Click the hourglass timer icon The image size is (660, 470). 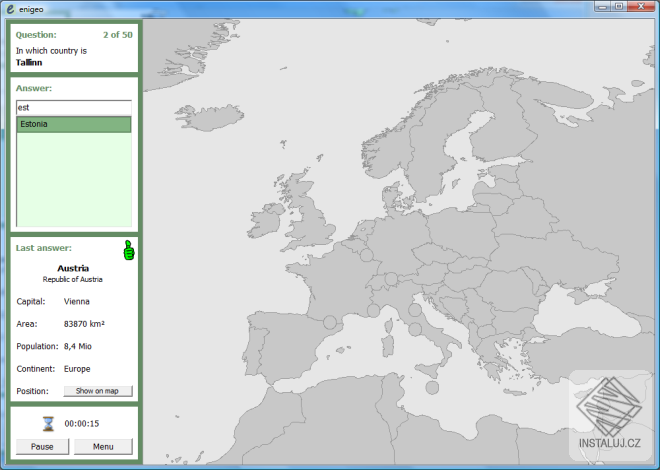(x=48, y=424)
